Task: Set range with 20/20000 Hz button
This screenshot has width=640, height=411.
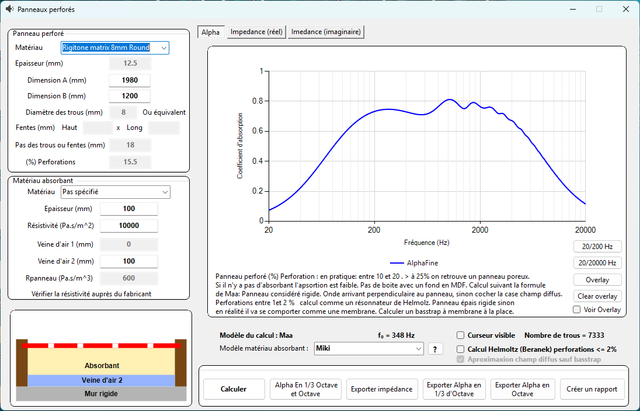Action: (597, 263)
